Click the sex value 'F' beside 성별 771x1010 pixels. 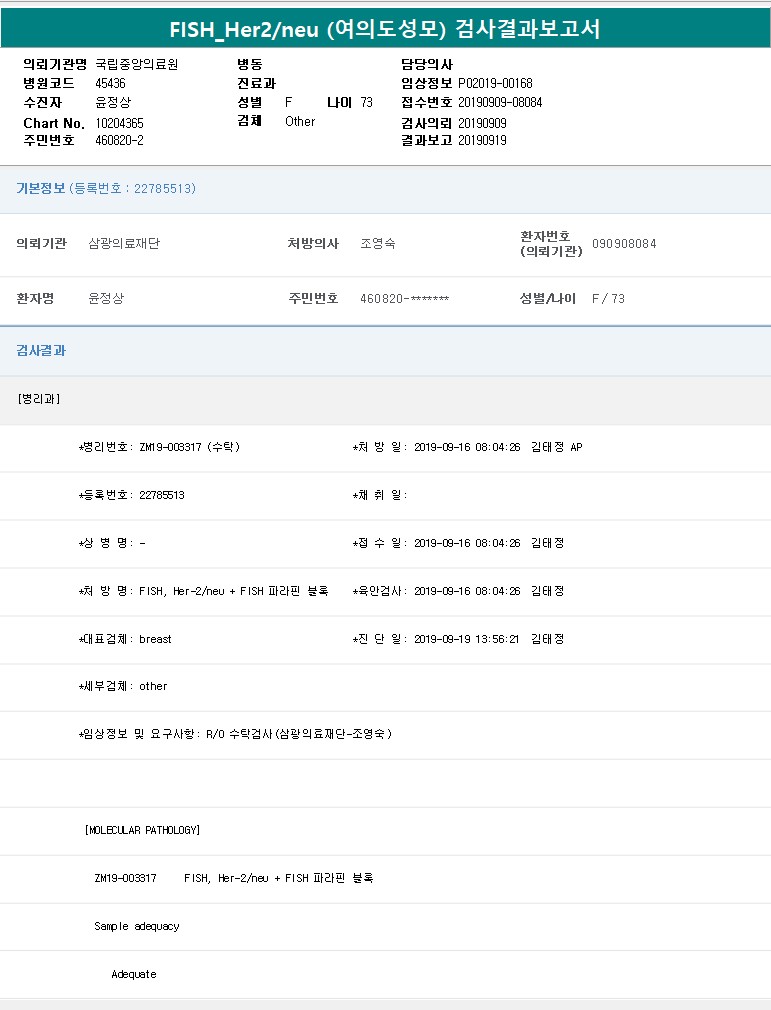click(x=289, y=102)
